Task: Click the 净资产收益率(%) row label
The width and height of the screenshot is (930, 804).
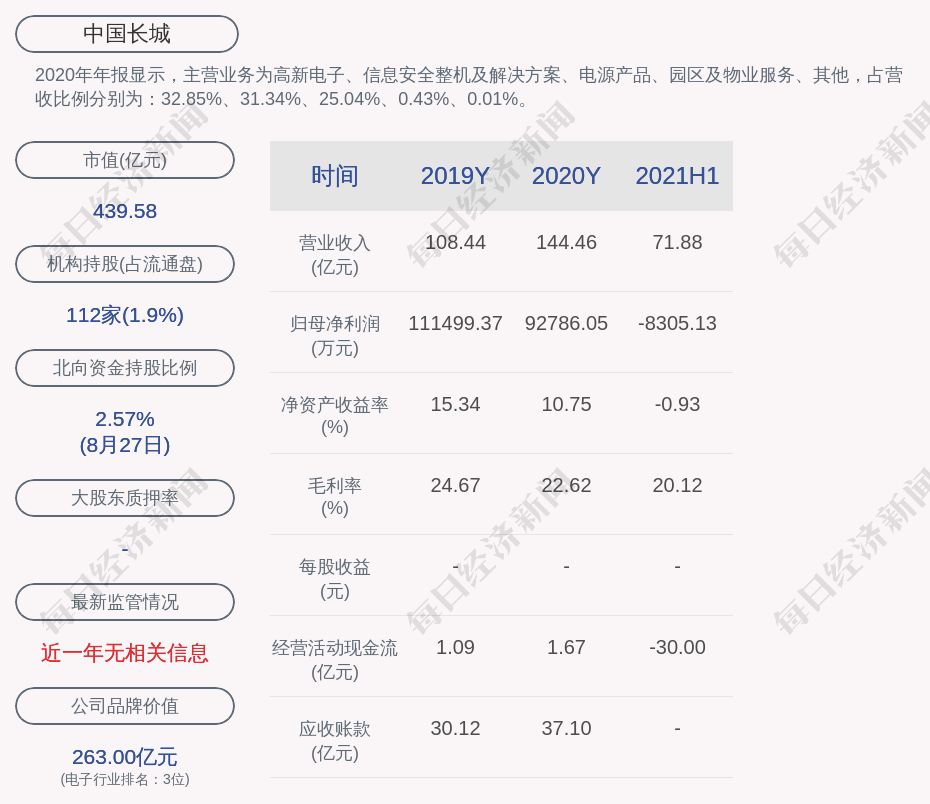Action: (335, 416)
